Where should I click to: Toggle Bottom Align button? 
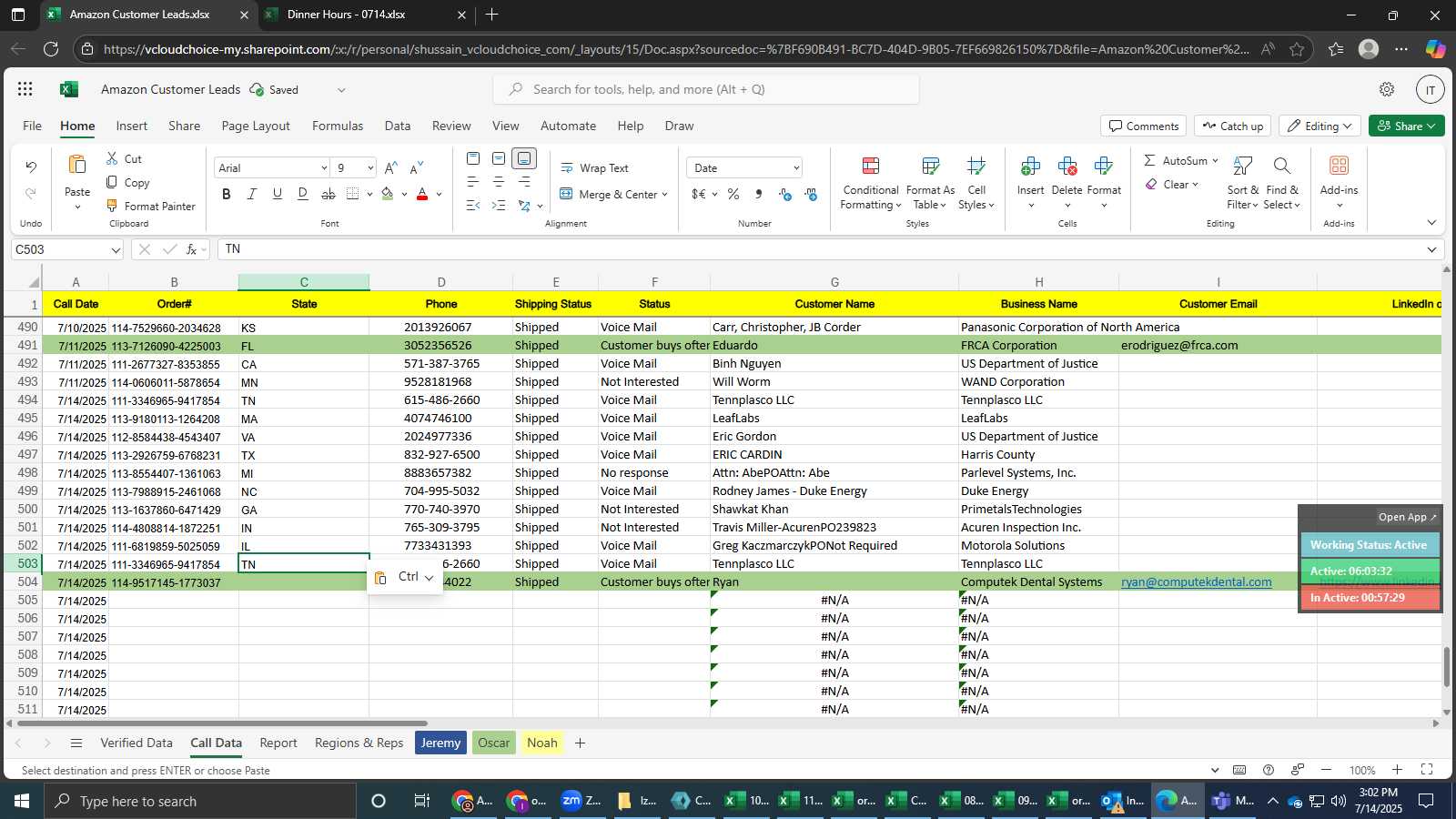524,158
